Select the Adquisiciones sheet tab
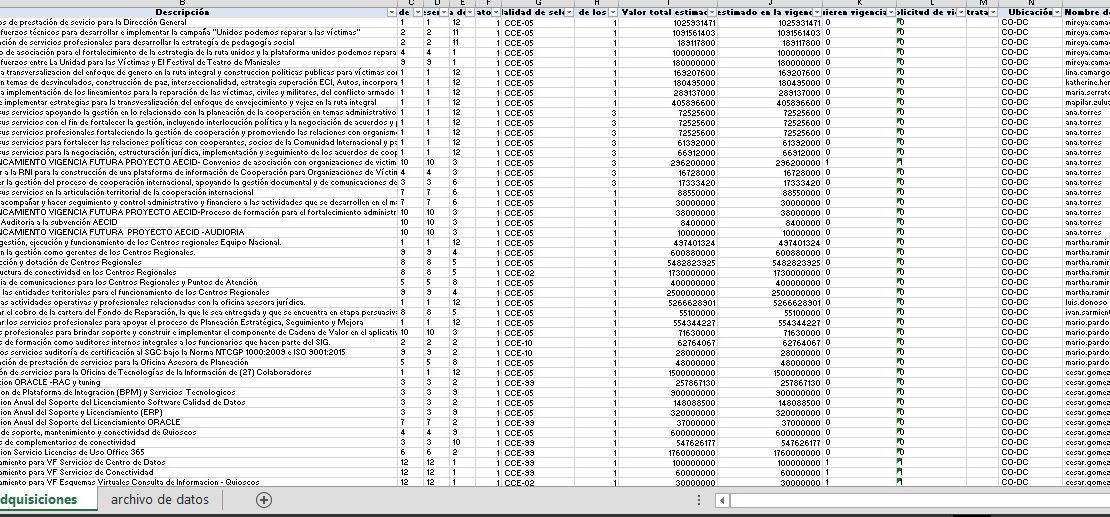Viewport: 1110px width, 517px height. coord(47,500)
